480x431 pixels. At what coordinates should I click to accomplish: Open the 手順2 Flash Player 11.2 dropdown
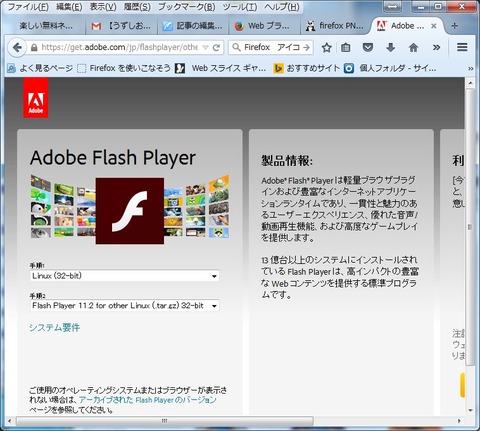tap(125, 305)
